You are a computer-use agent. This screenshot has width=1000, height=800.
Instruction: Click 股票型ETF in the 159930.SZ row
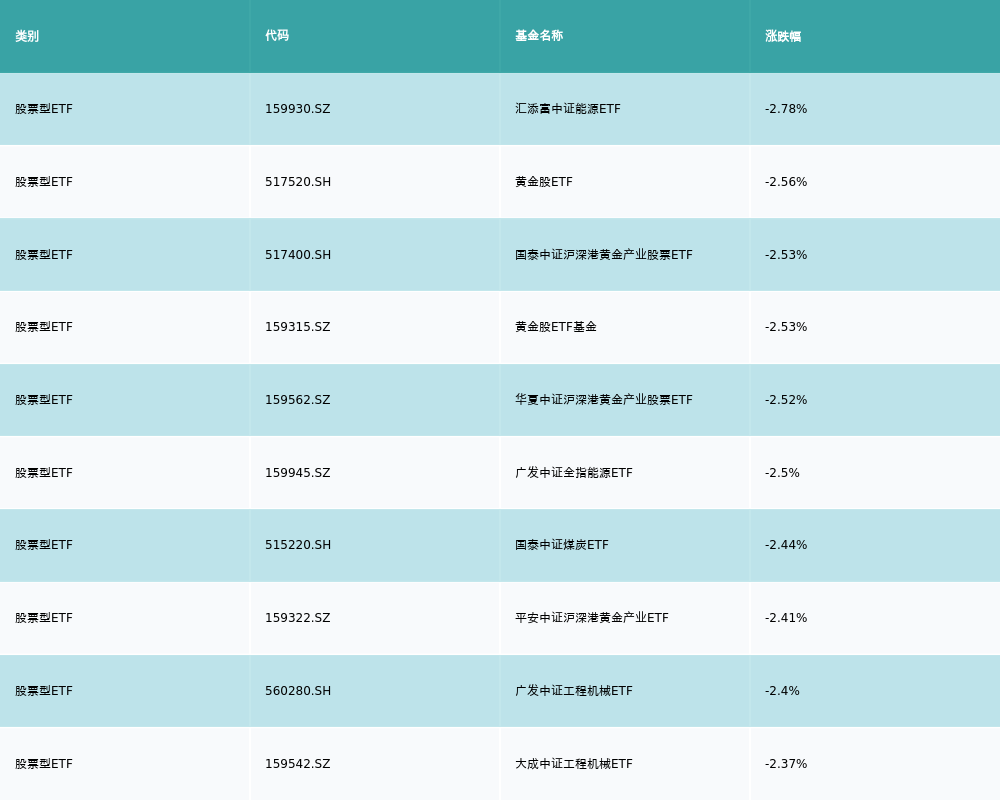[44, 109]
